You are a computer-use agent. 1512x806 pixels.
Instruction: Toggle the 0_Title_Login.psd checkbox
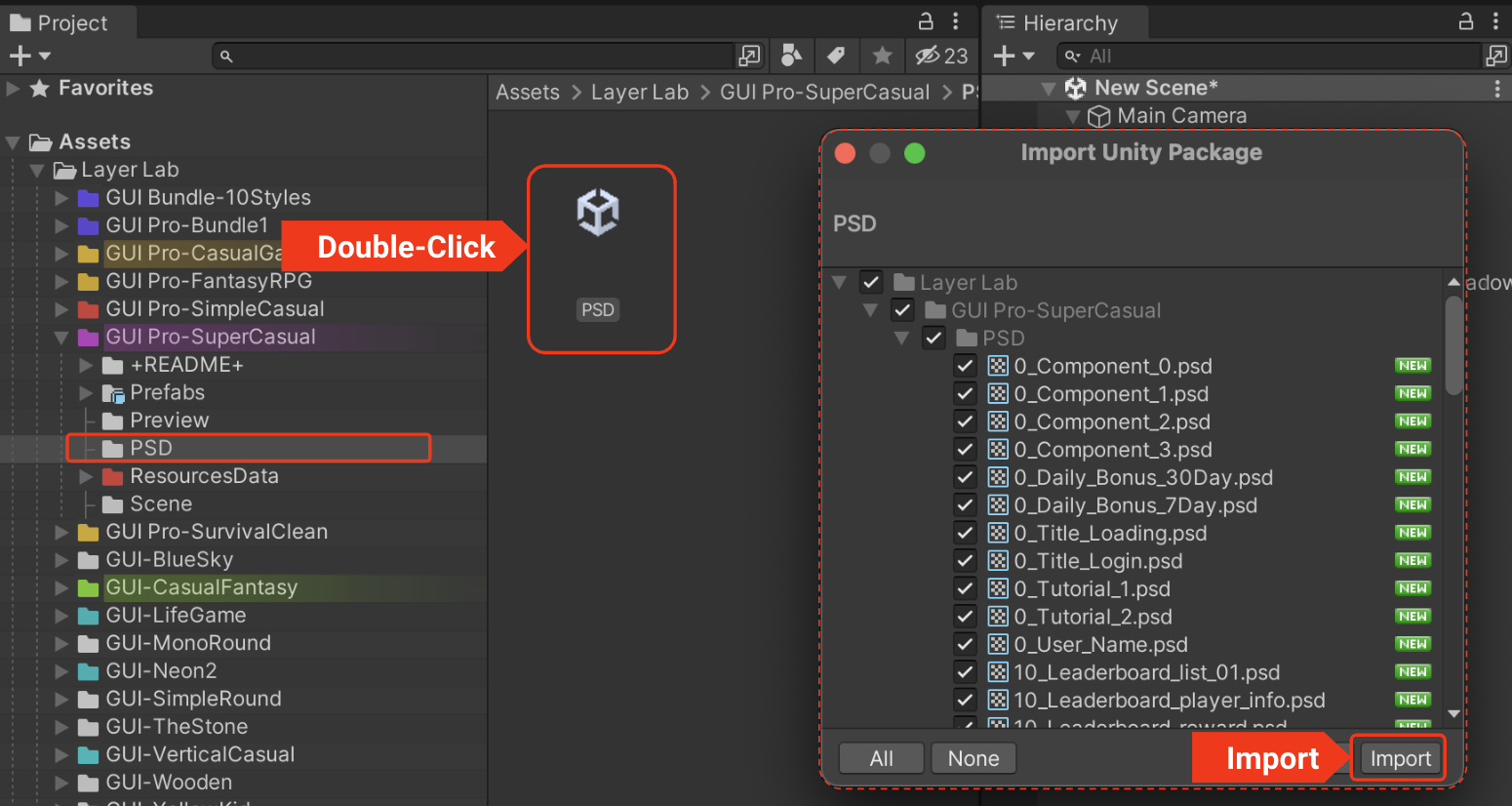pos(965,561)
